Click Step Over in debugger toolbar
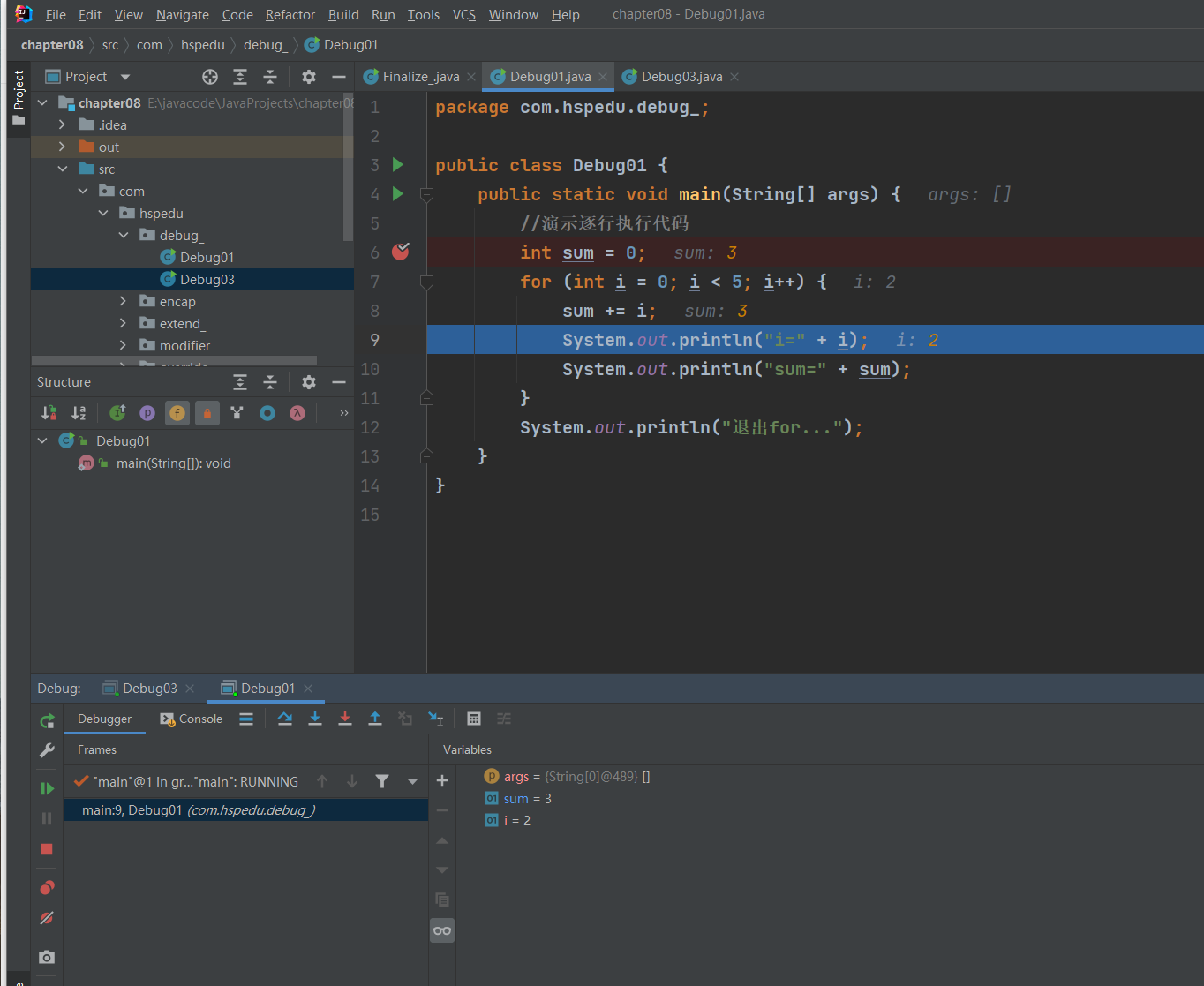This screenshot has height=986, width=1204. click(x=284, y=719)
